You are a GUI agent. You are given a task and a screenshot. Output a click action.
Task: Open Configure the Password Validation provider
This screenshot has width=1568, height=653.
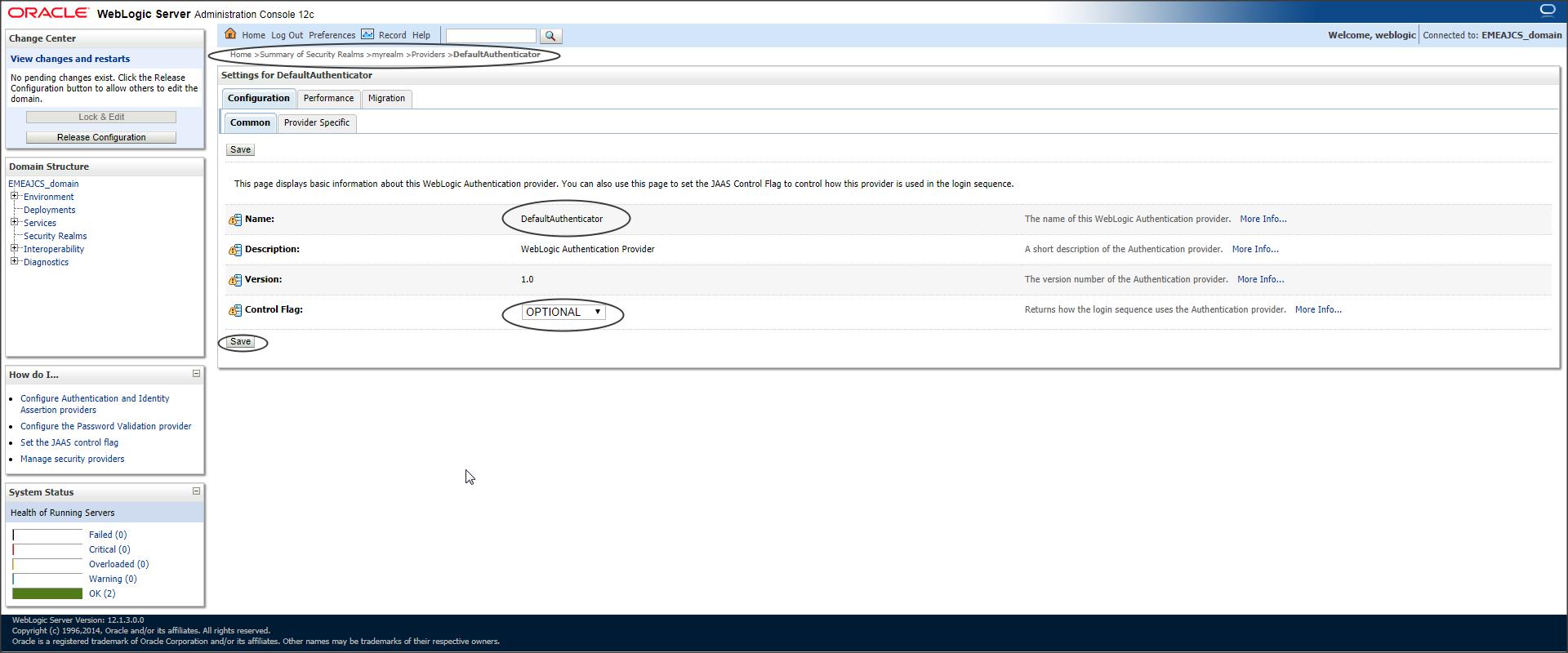tap(106, 426)
